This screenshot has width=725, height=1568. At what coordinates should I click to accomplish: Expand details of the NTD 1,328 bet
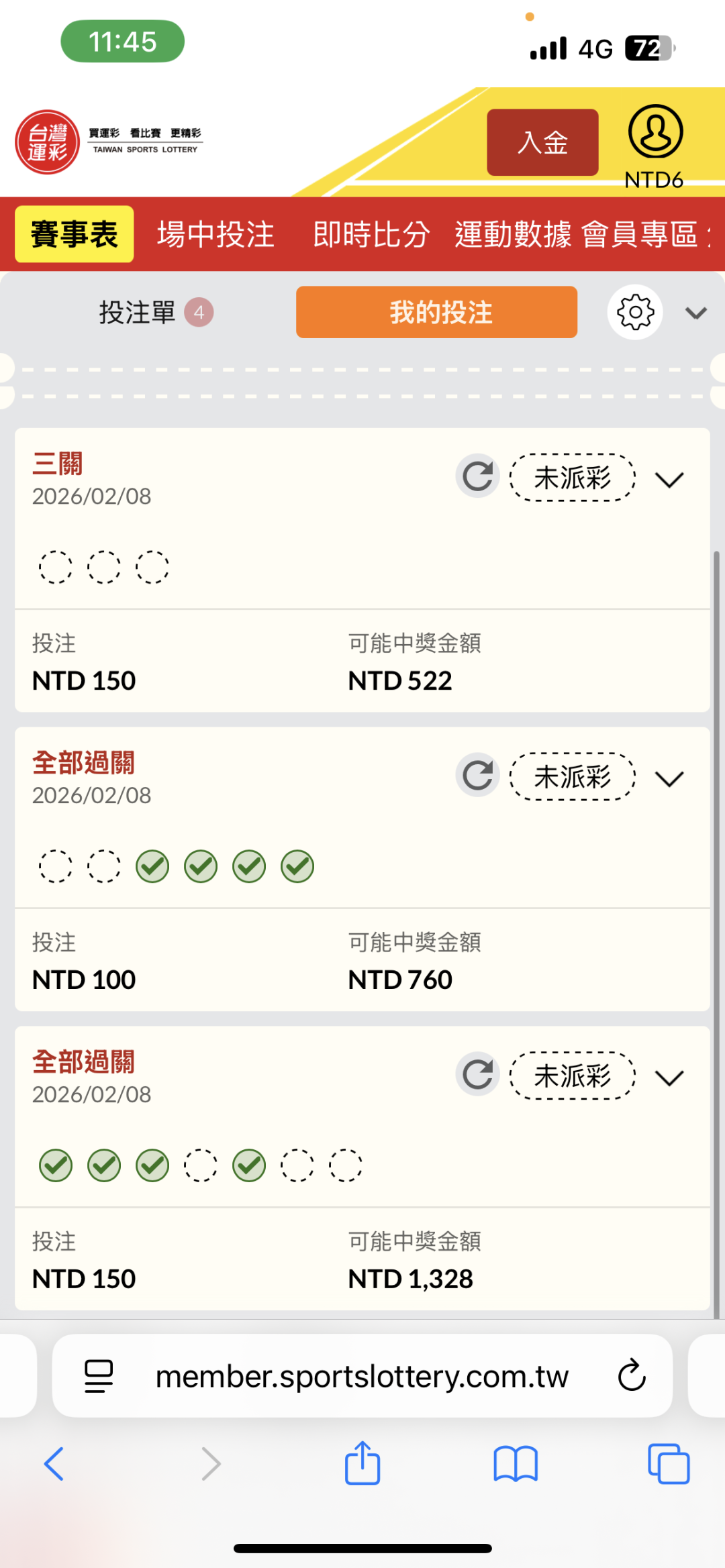669,1077
